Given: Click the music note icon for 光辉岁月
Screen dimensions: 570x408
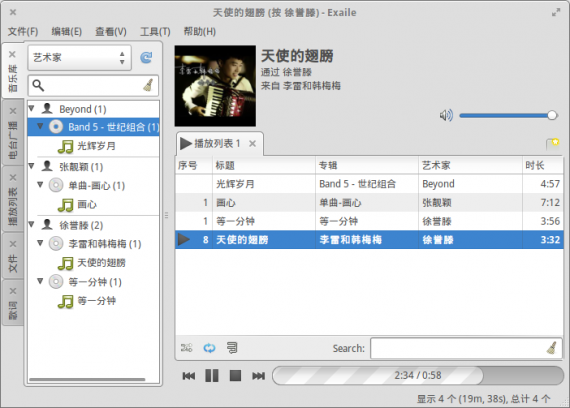Looking at the screenshot, I should tap(65, 146).
